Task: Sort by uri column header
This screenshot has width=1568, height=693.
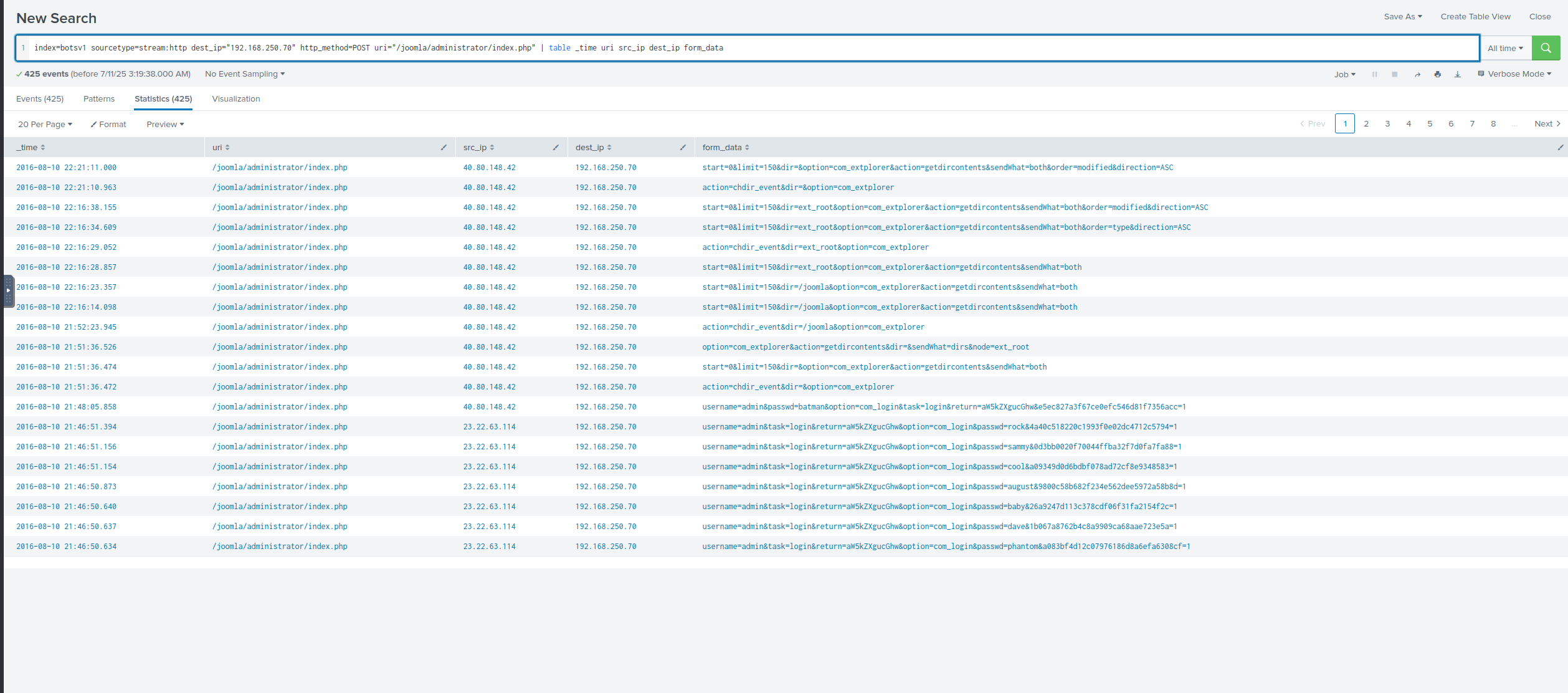Action: [x=221, y=148]
